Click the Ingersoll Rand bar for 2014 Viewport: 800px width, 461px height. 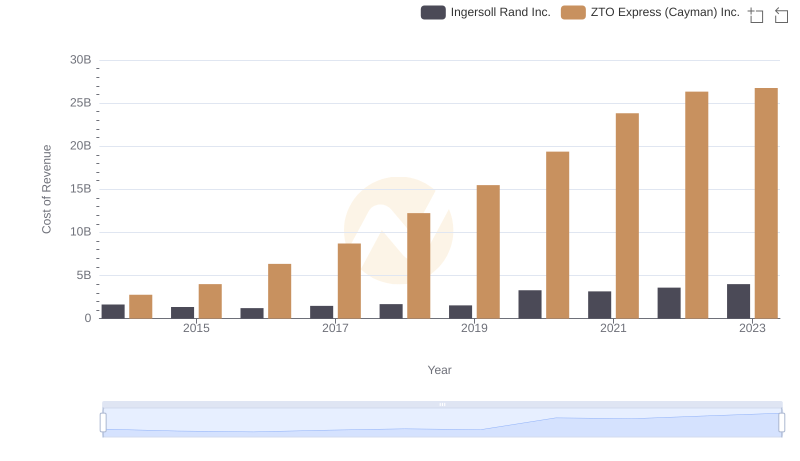[113, 312]
